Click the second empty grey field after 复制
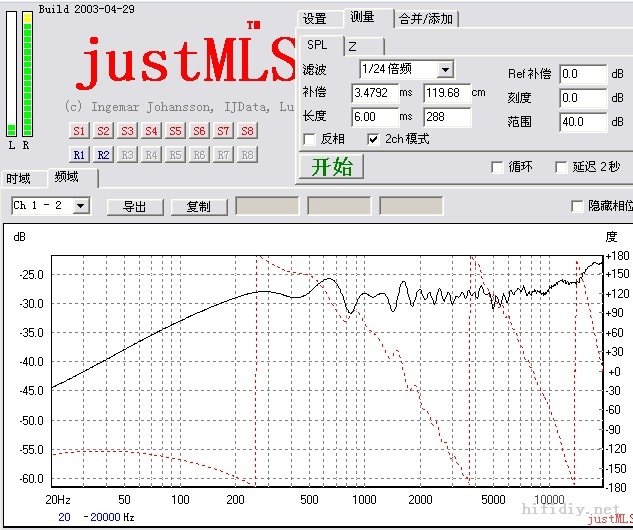Viewport: 633px width, 530px height. [x=339, y=206]
